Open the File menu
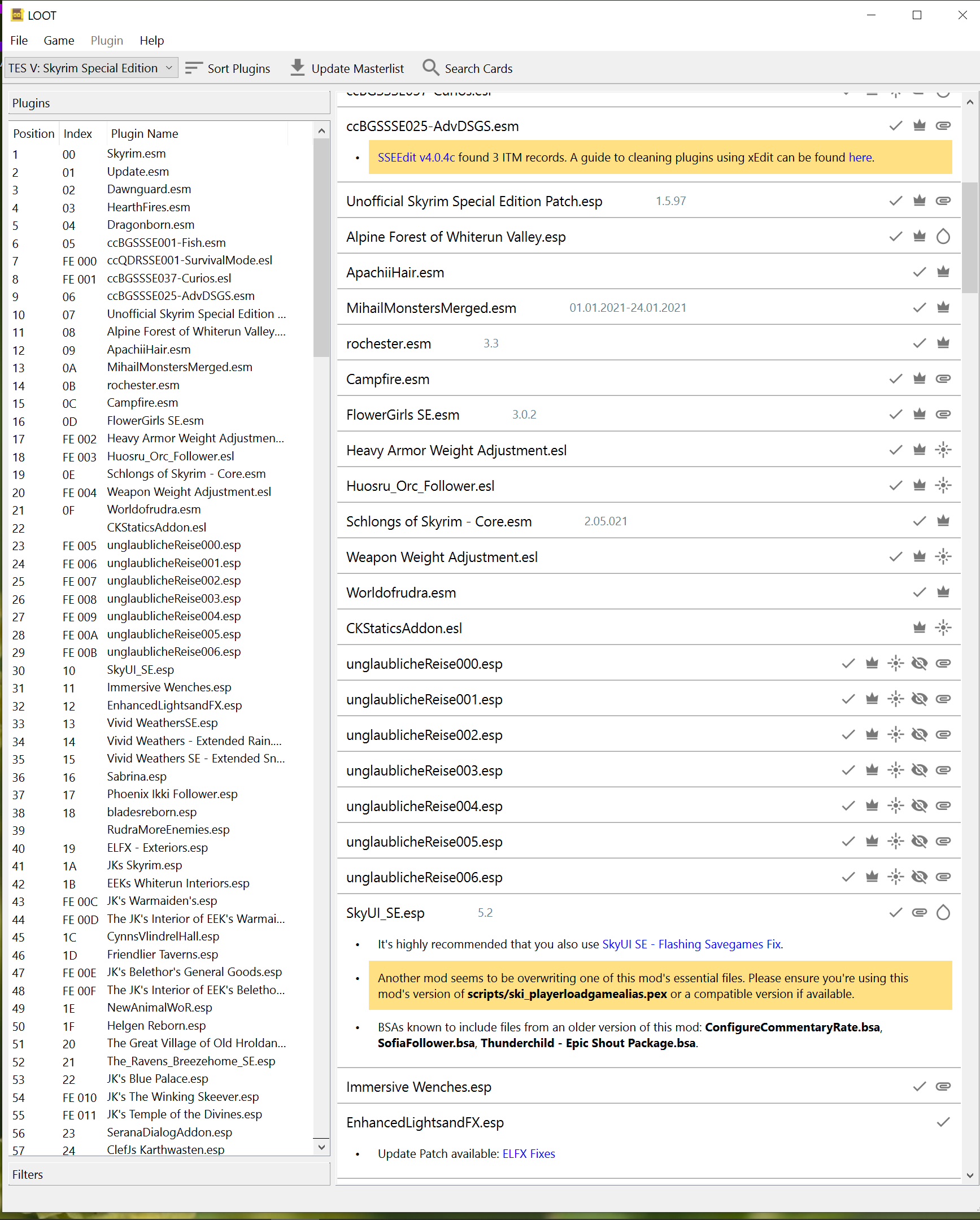Image resolution: width=980 pixels, height=1220 pixels. pos(19,40)
